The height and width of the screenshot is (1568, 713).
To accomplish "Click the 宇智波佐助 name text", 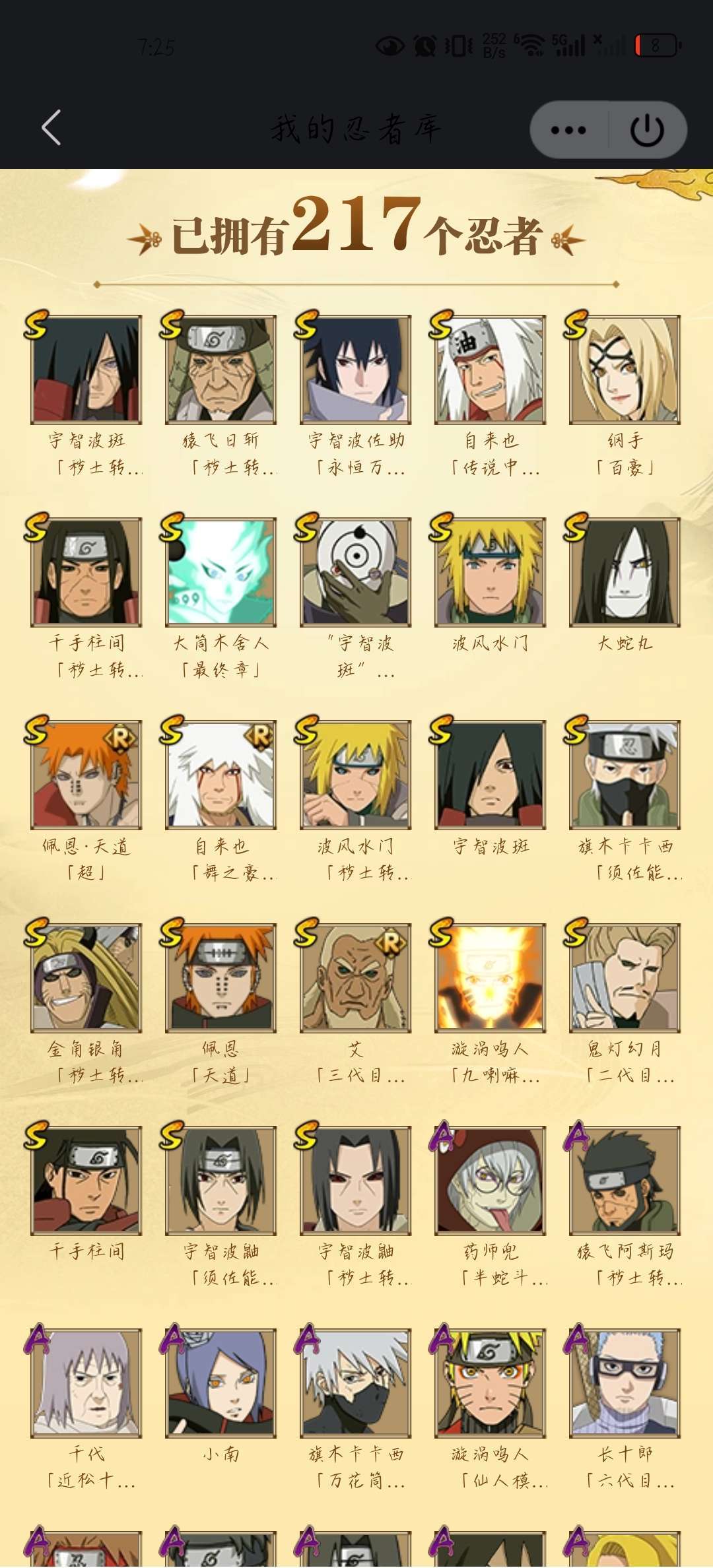I will (356, 440).
